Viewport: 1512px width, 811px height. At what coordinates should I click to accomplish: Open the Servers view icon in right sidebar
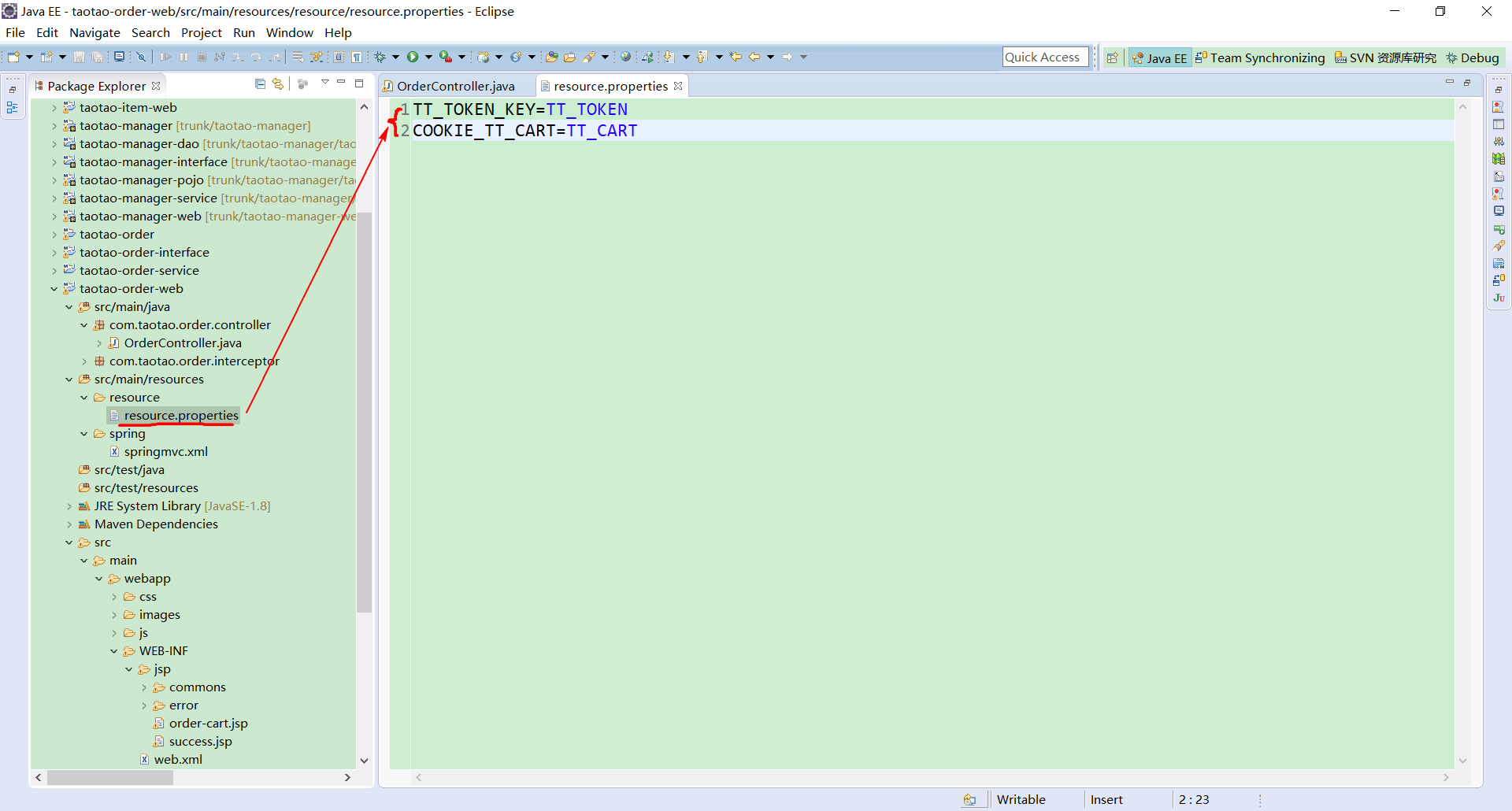(x=1499, y=142)
